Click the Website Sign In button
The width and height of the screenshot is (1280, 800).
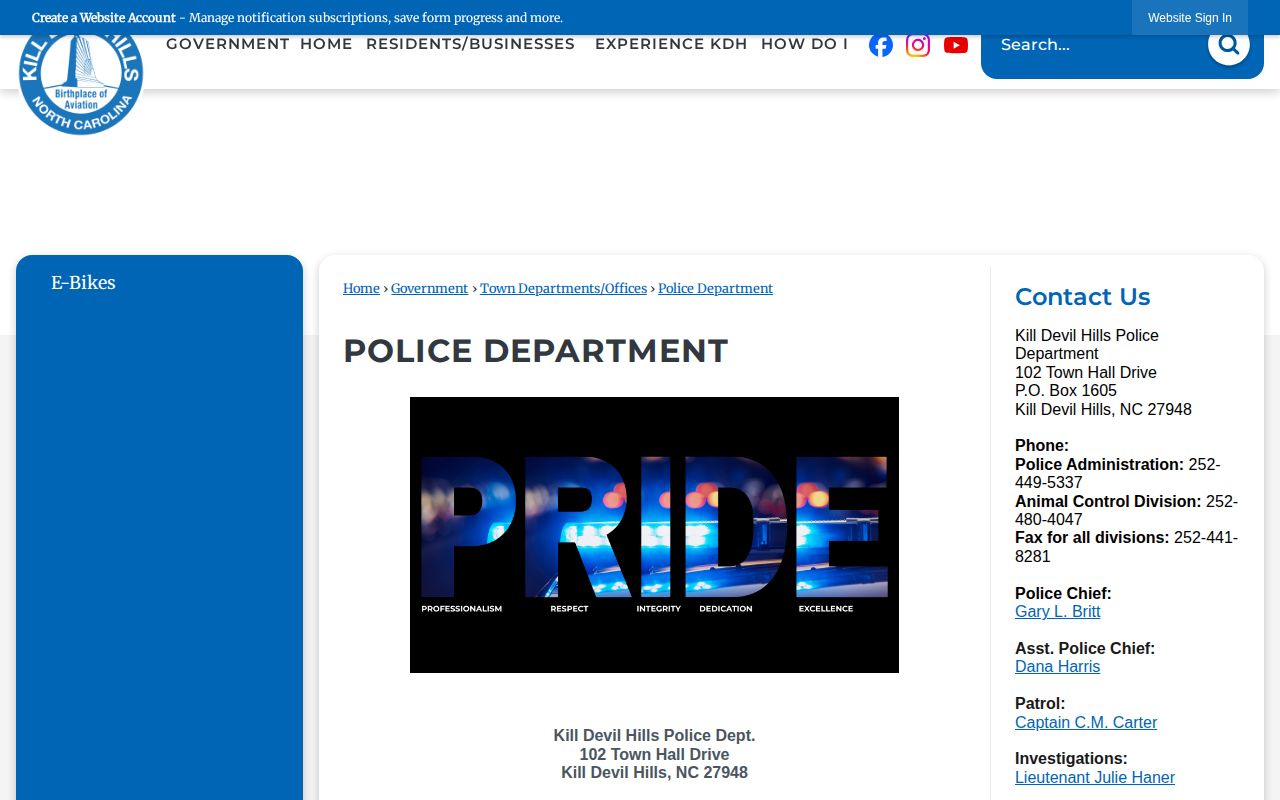(x=1190, y=18)
